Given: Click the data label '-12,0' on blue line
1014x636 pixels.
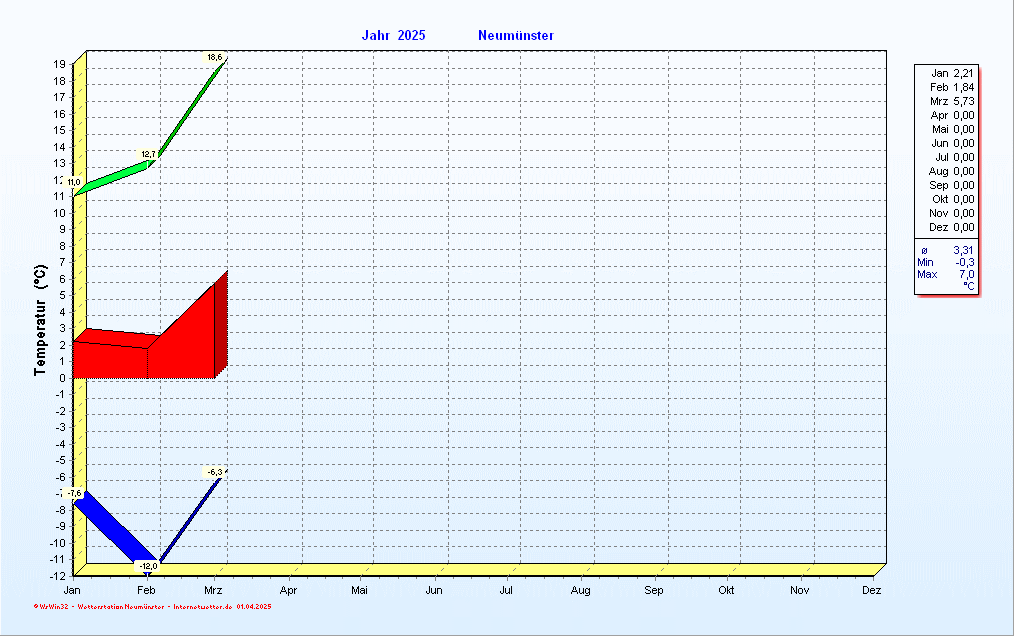Looking at the screenshot, I should point(148,566).
